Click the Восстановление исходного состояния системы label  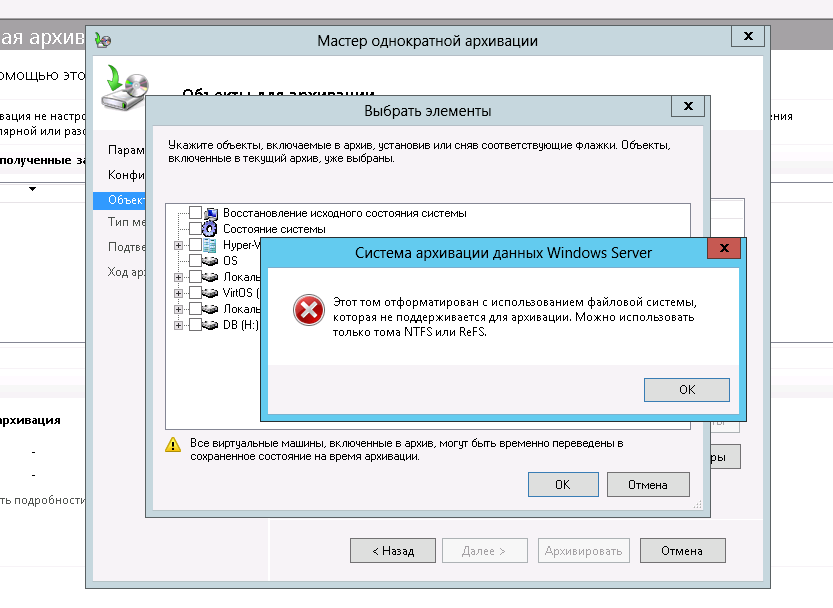344,213
